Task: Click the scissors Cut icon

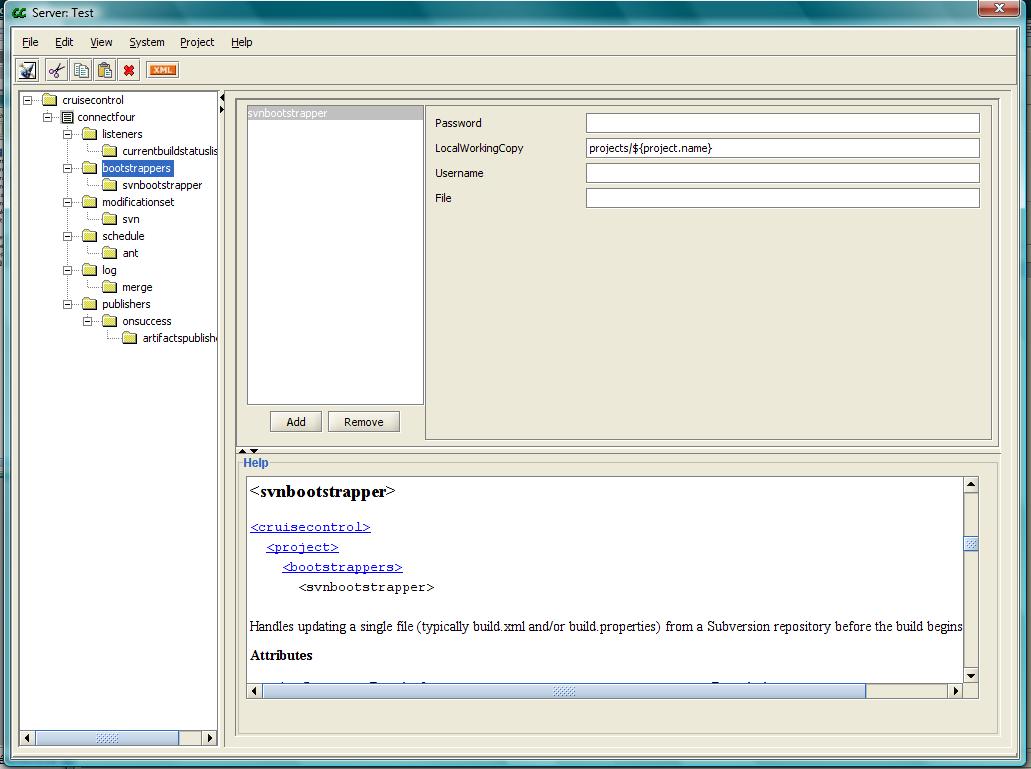Action: click(x=56, y=70)
